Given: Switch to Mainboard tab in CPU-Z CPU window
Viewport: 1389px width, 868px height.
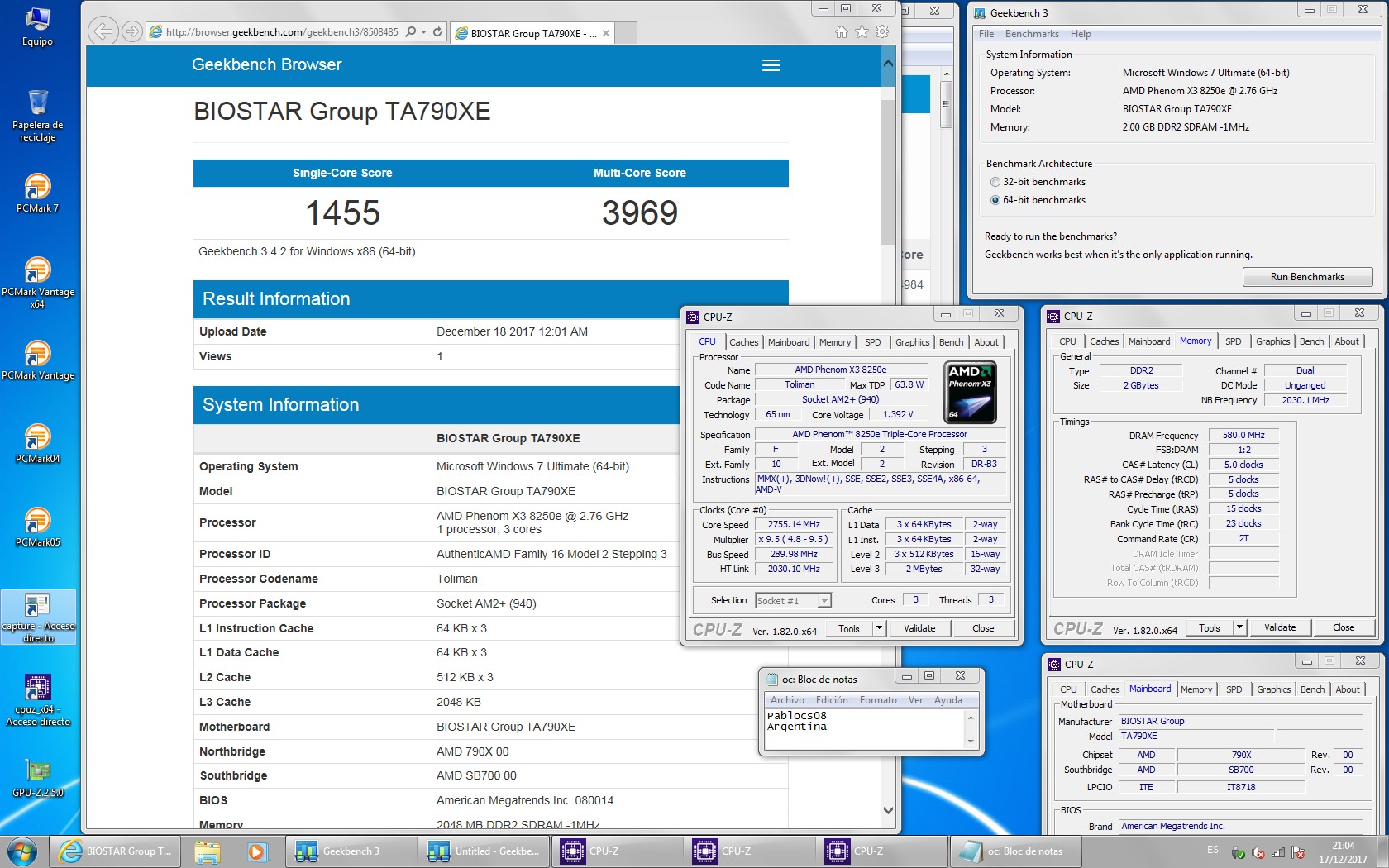Looking at the screenshot, I should [789, 342].
